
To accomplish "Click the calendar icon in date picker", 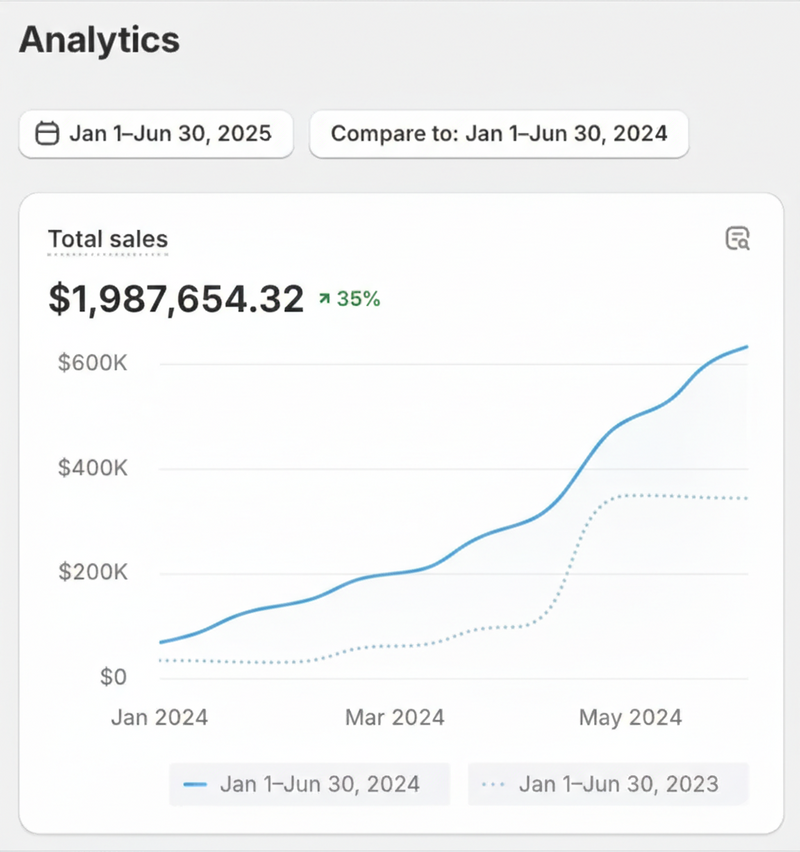I will 47,134.
